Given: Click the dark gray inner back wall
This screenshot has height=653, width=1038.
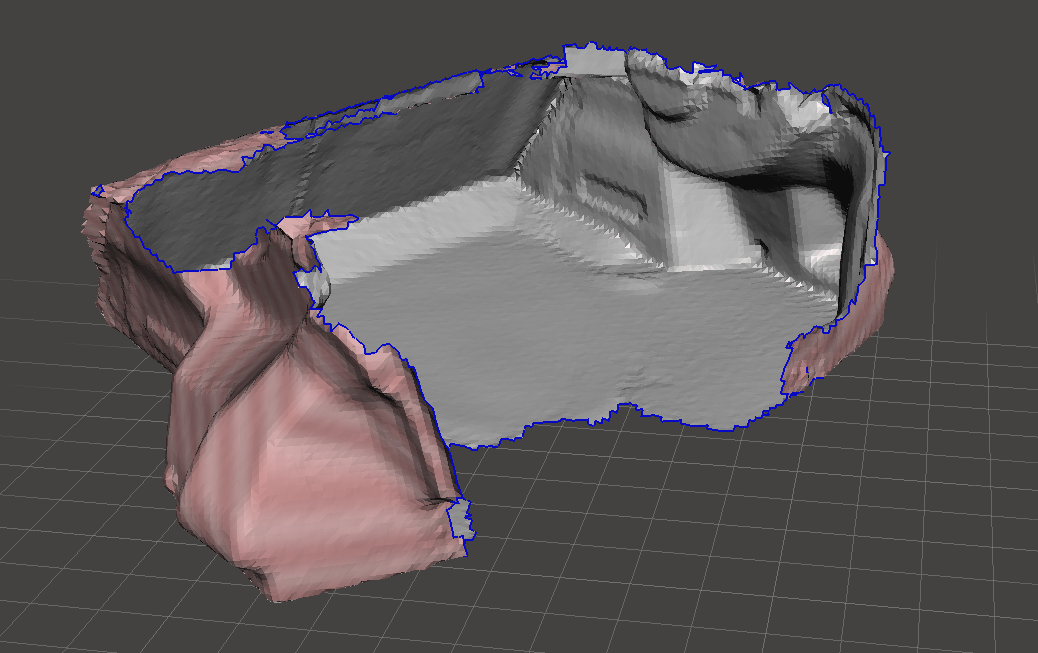Looking at the screenshot, I should pyautogui.click(x=344, y=172).
